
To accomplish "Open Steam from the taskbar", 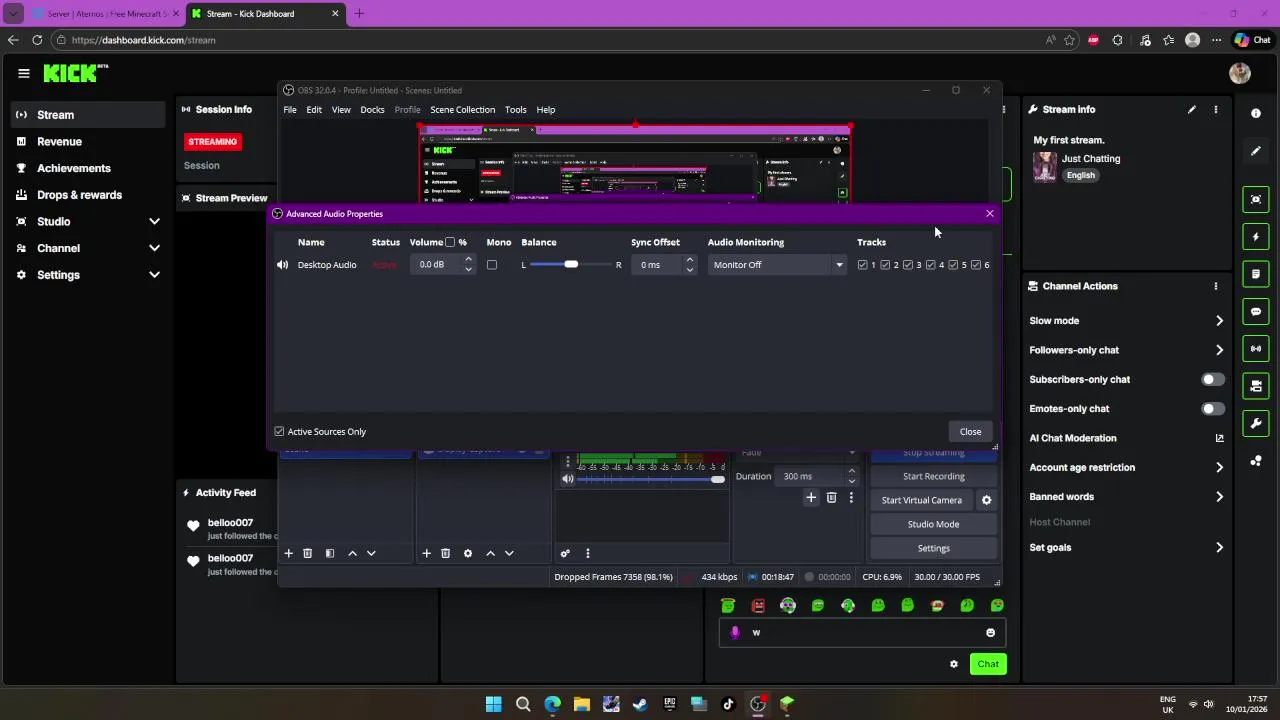I will coord(640,704).
